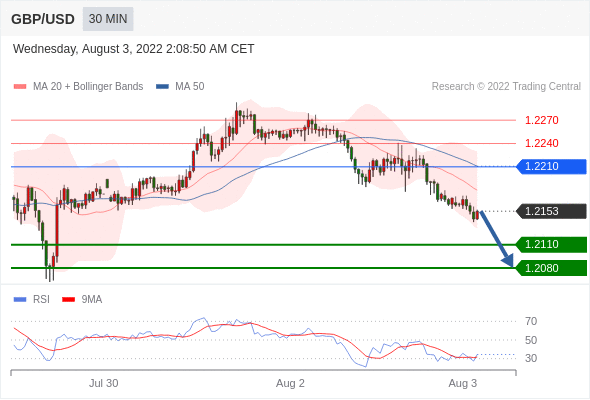This screenshot has width=590, height=400.
Task: Click the blue MA 50 legend swatch
Action: coord(162,87)
